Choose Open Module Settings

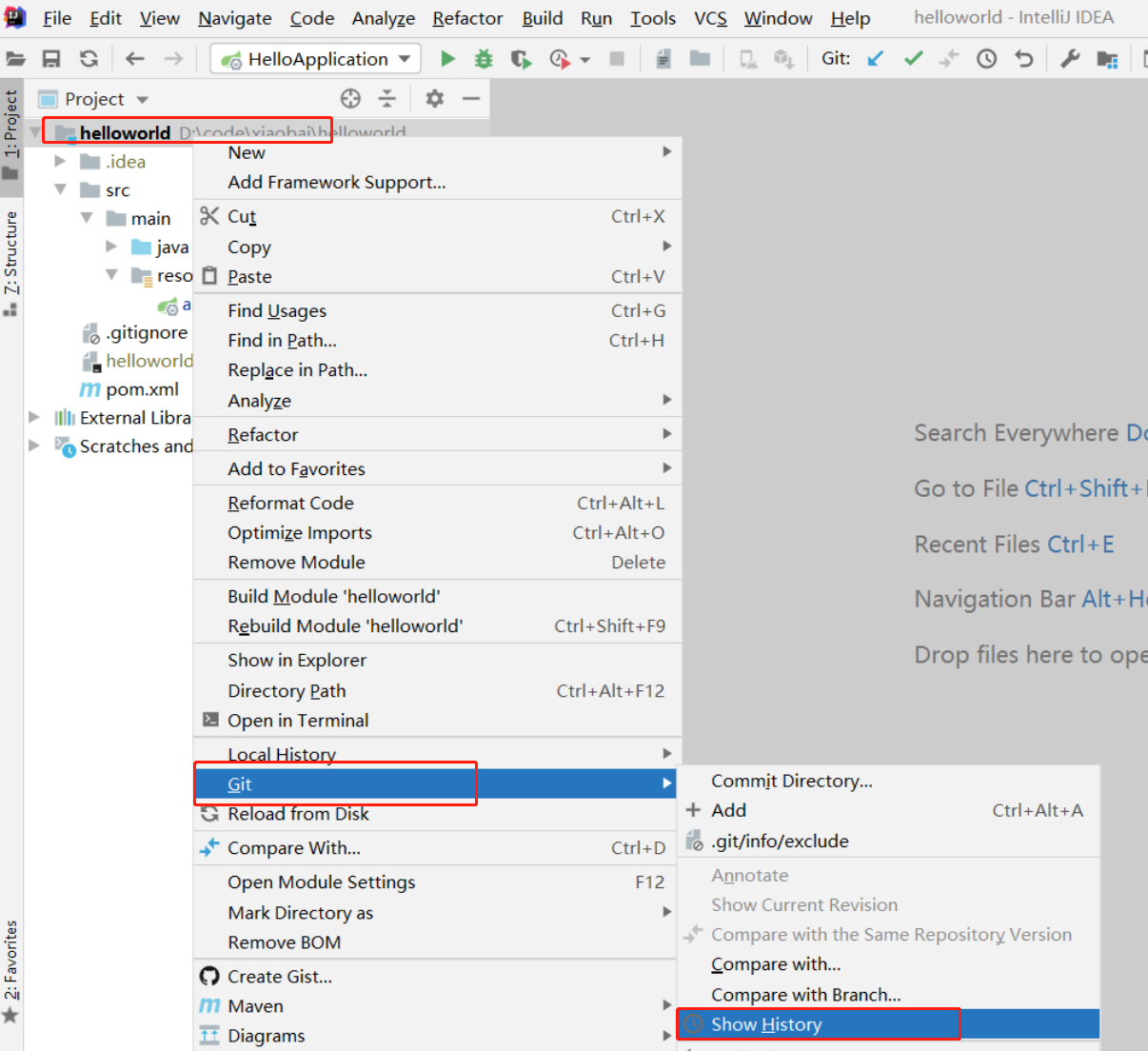click(x=436, y=882)
